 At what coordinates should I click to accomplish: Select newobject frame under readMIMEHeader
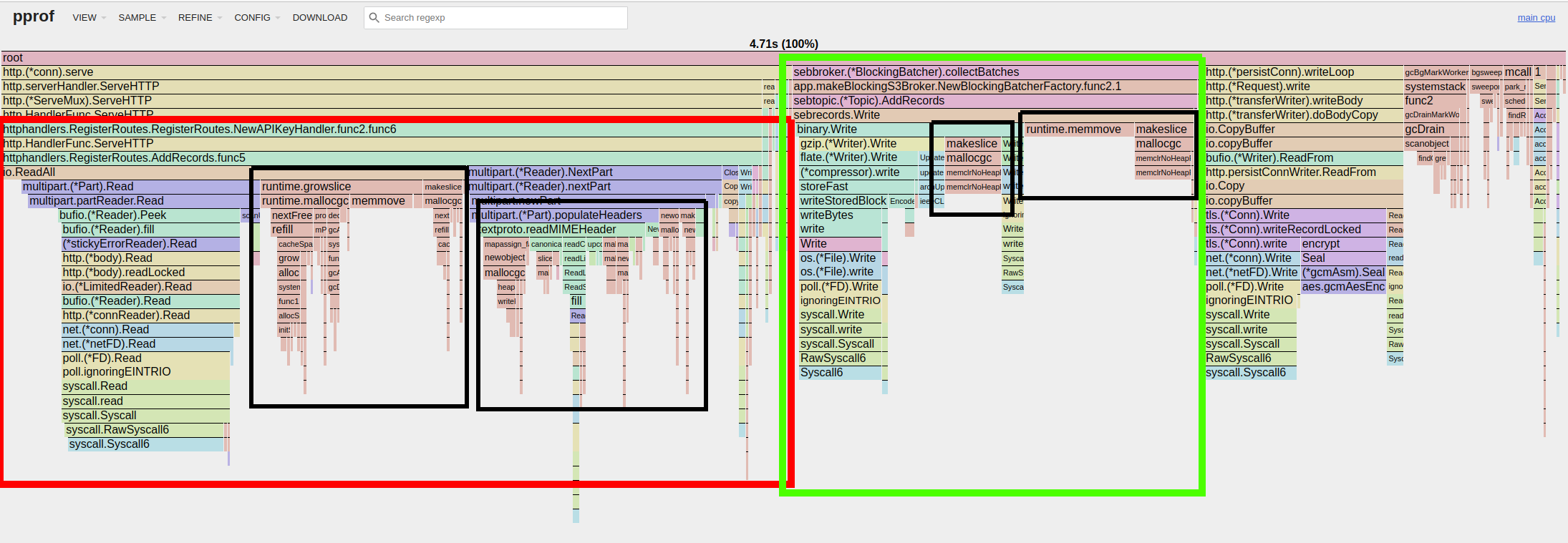click(505, 258)
